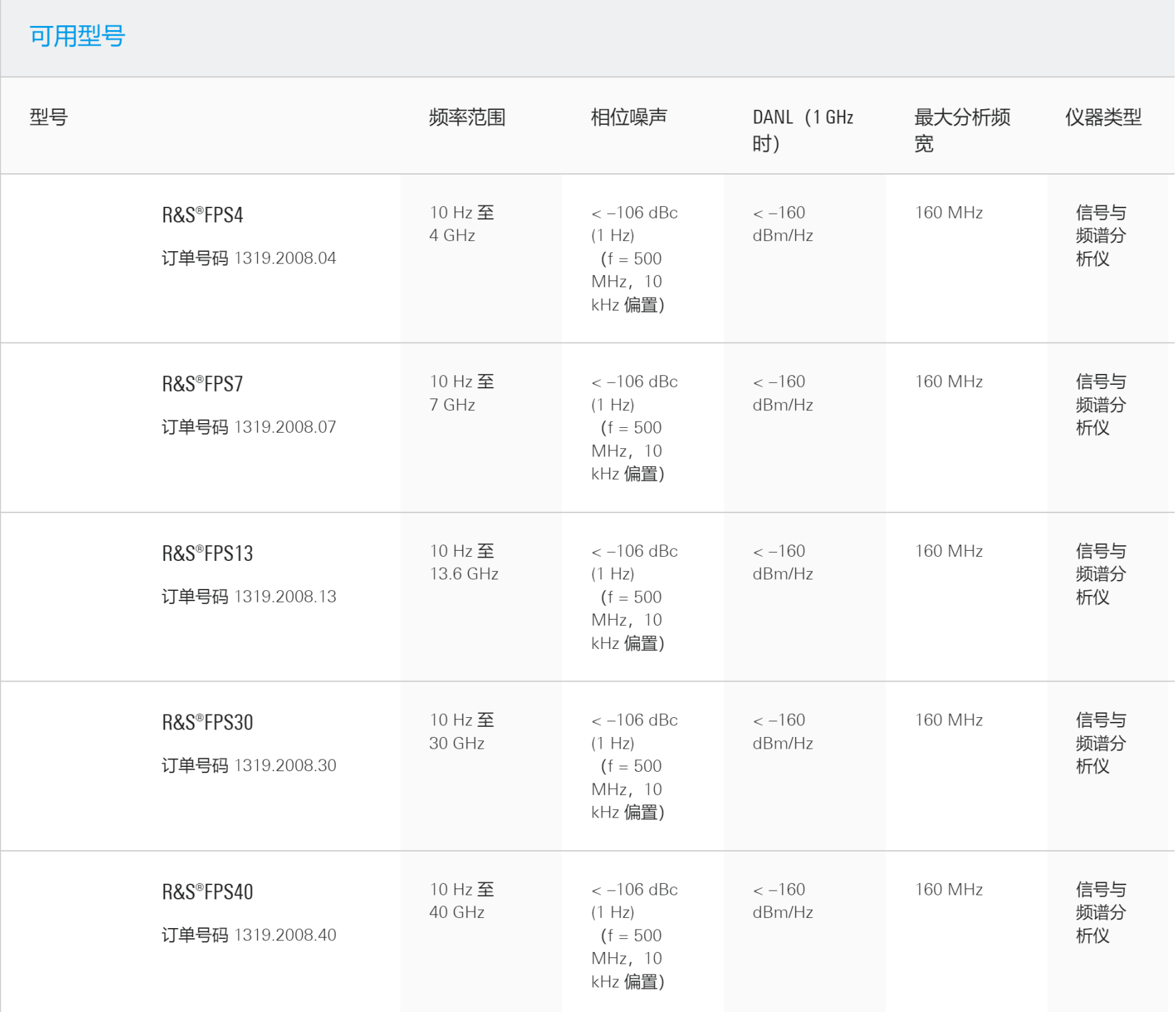
Task: Click the 10 Hz 至 13.6 GHz cell
Action: (464, 562)
